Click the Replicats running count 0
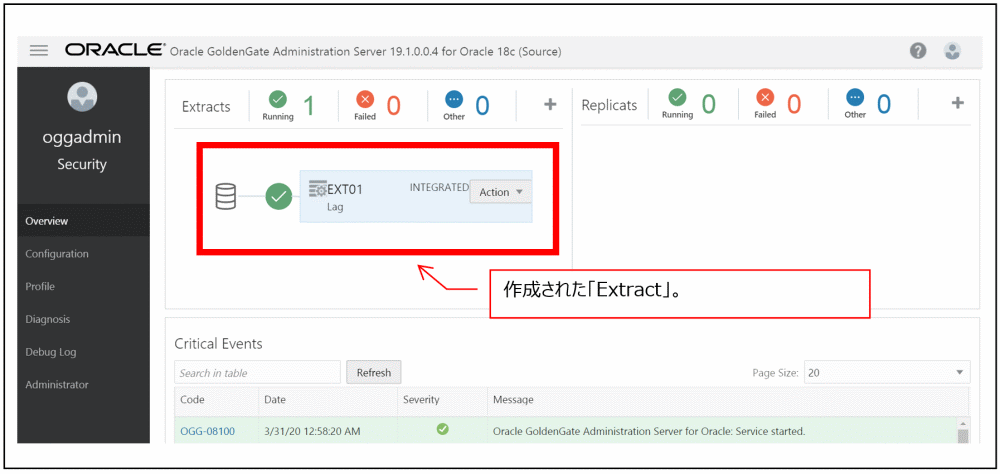The height and width of the screenshot is (474, 1000). tap(708, 104)
